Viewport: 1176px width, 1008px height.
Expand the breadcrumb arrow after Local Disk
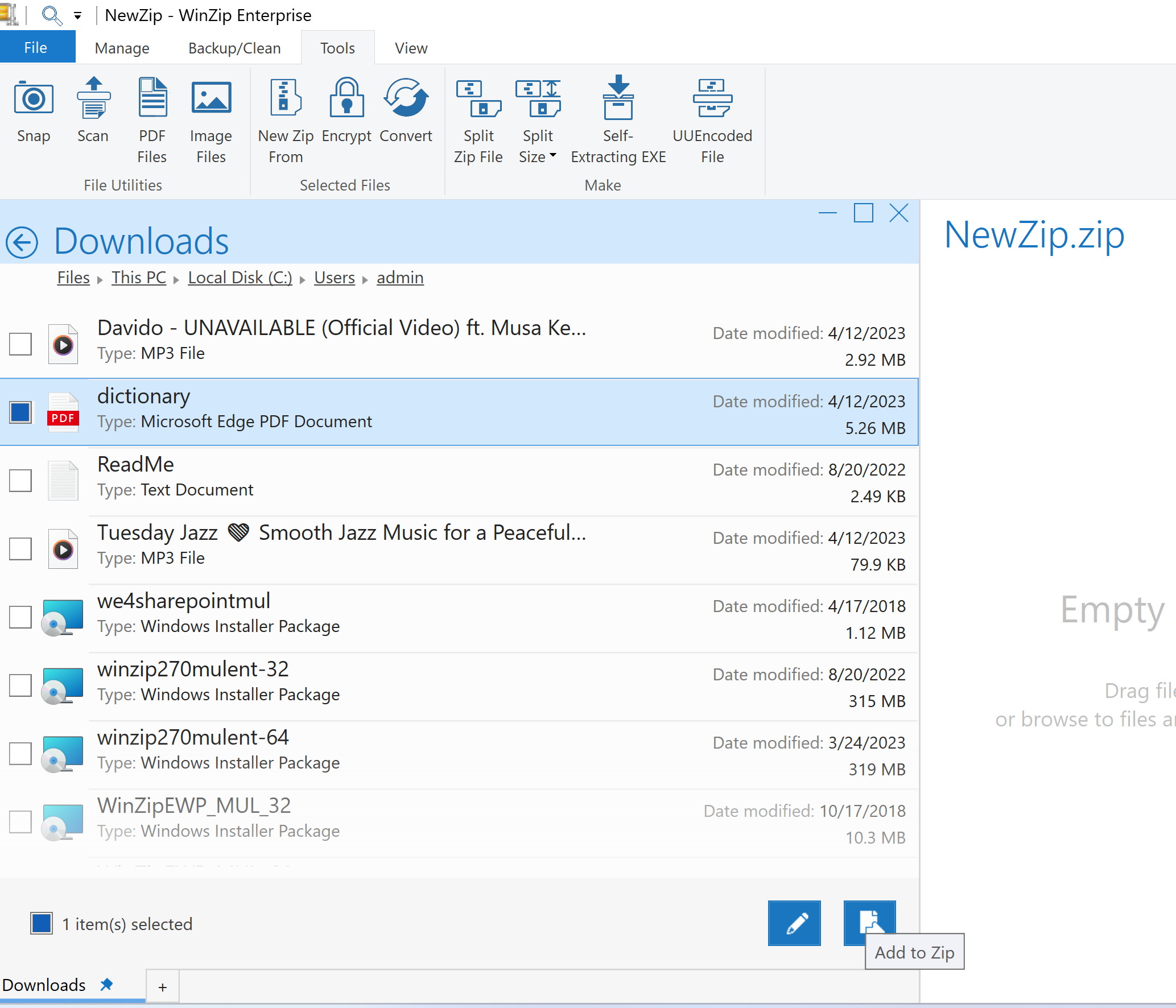303,279
